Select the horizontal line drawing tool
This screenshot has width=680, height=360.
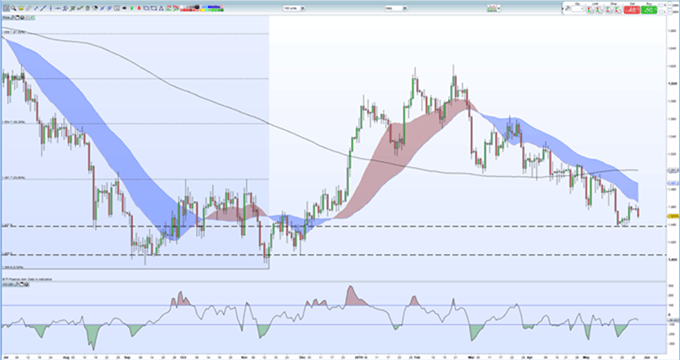coord(58,8)
